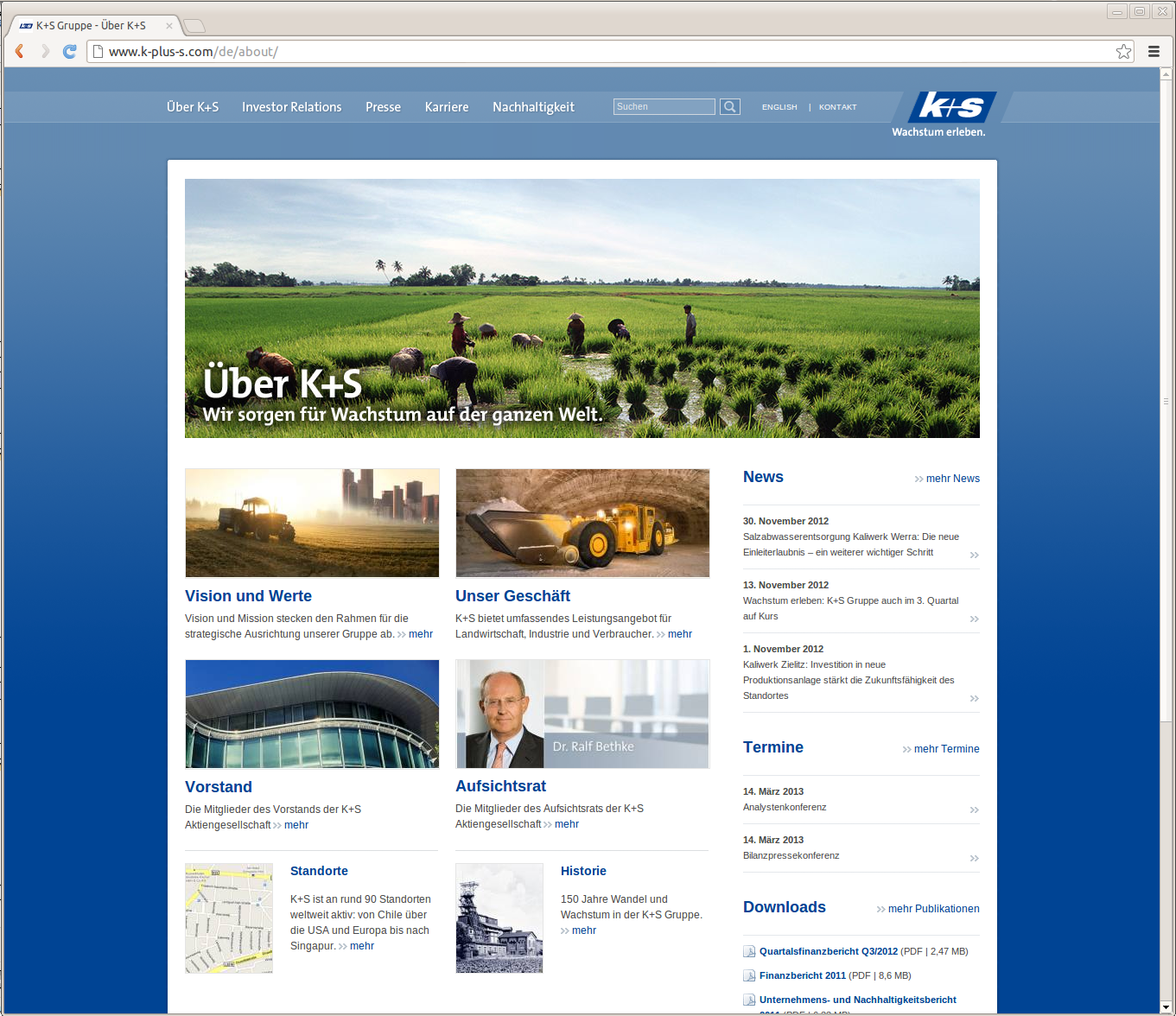
Task: Click the search magnifier button
Action: click(730, 107)
